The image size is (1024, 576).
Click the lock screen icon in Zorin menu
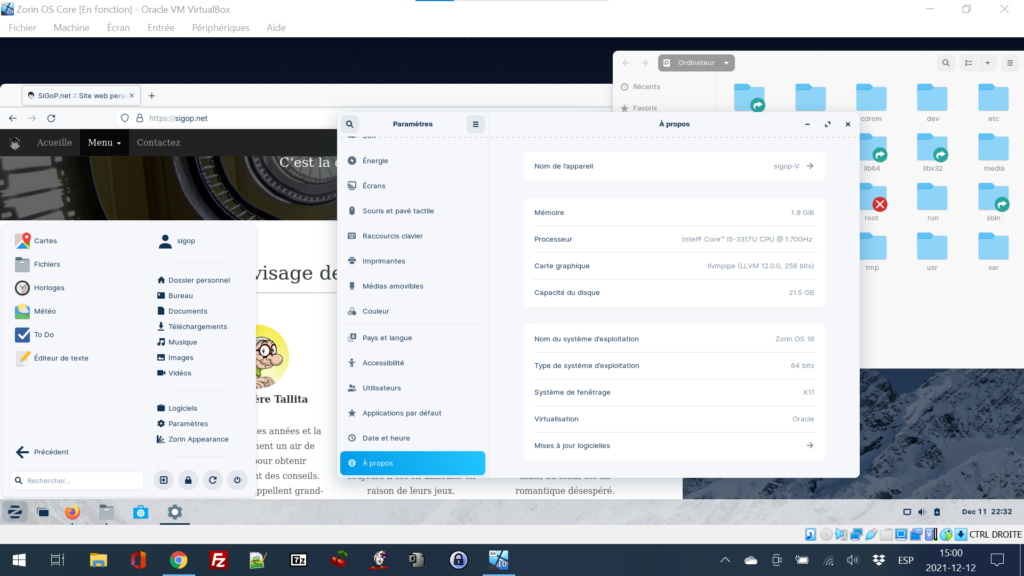188,480
